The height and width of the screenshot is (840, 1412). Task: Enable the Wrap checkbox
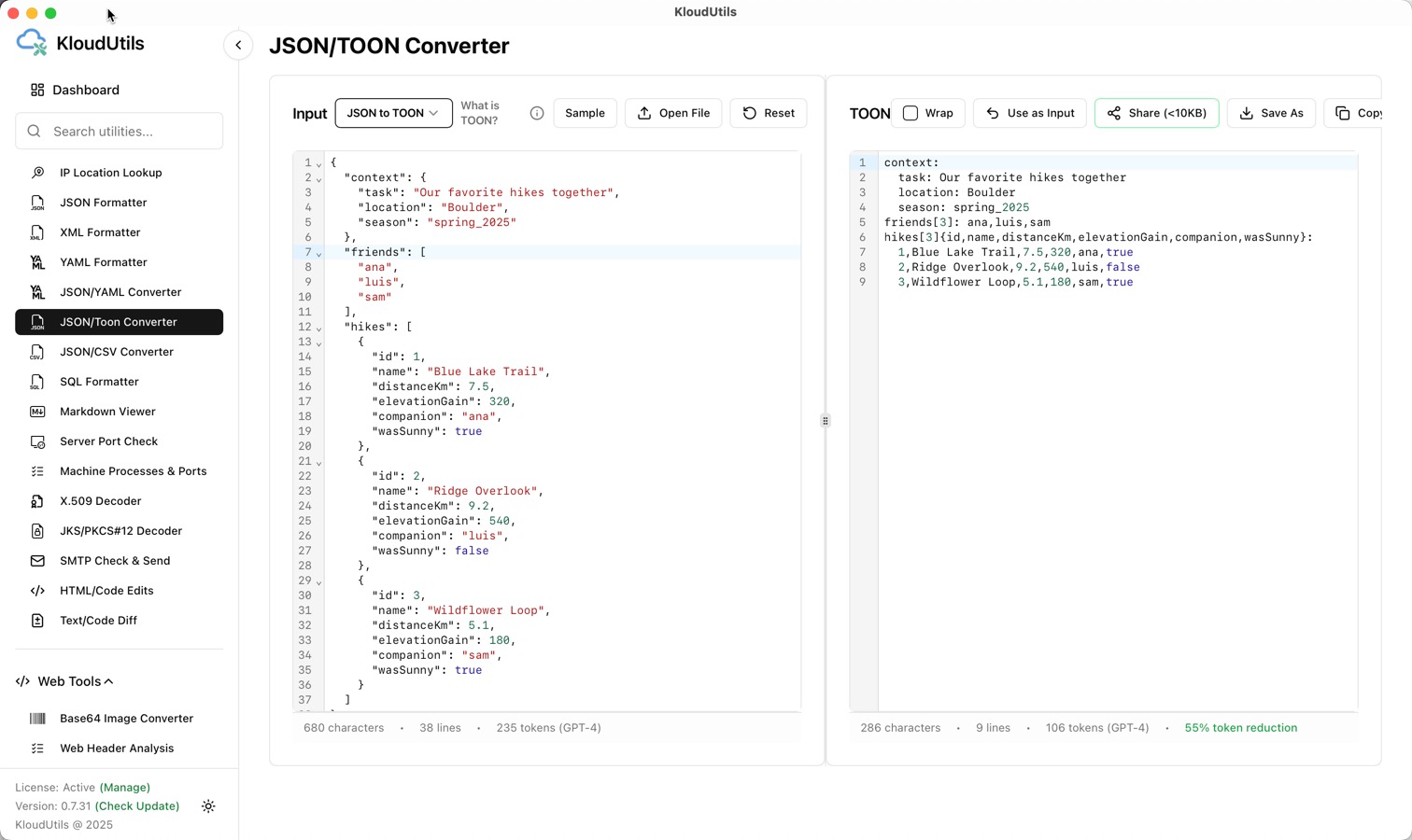click(911, 113)
